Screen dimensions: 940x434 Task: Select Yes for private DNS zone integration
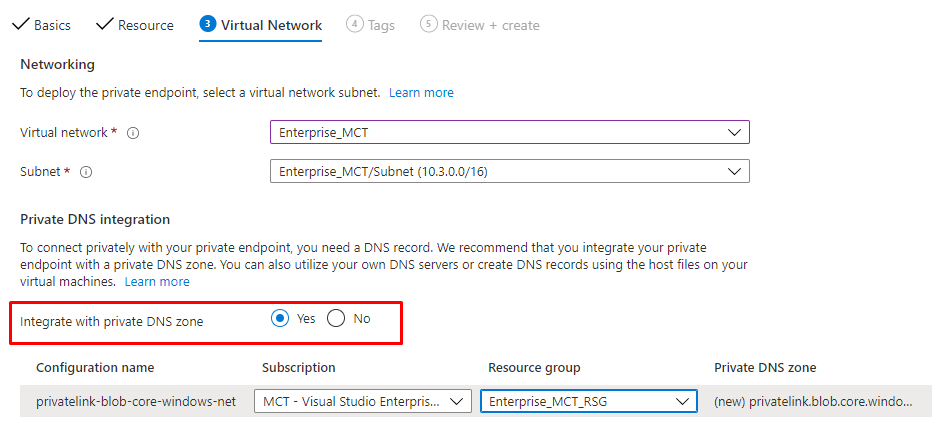pos(279,318)
